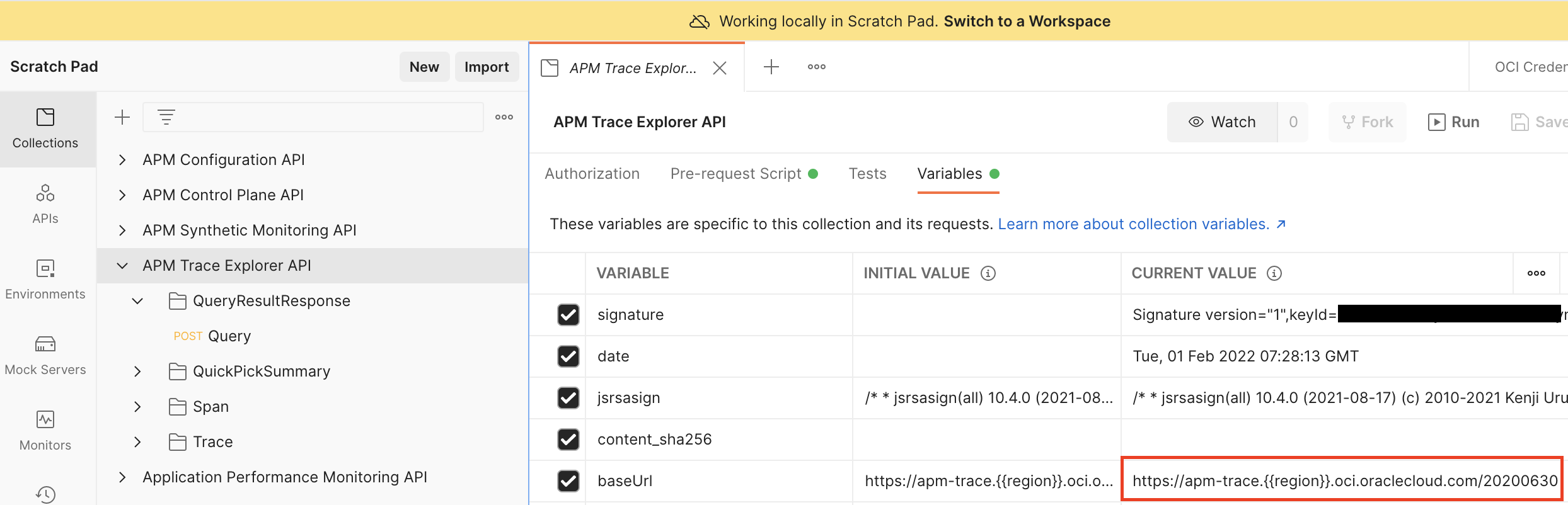1568x505 pixels.
Task: Click the info icon beside INITIAL VALUE
Action: (x=988, y=273)
